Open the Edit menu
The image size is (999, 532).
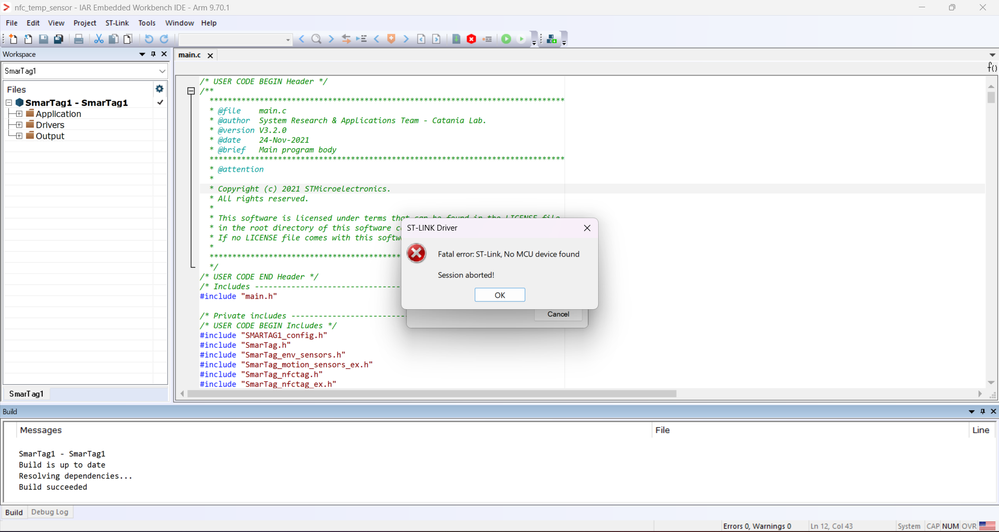click(x=33, y=23)
